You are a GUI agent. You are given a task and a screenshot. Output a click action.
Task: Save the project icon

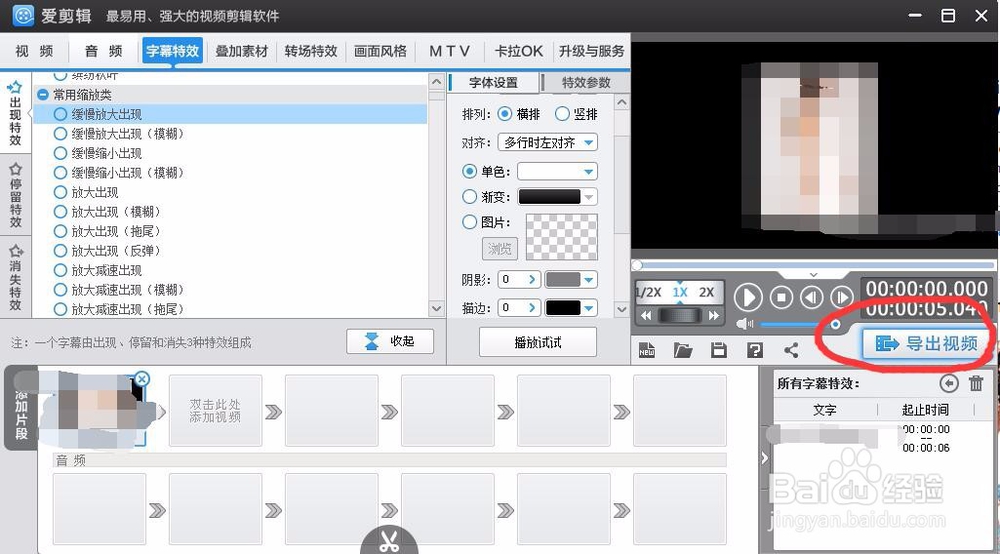click(x=719, y=350)
